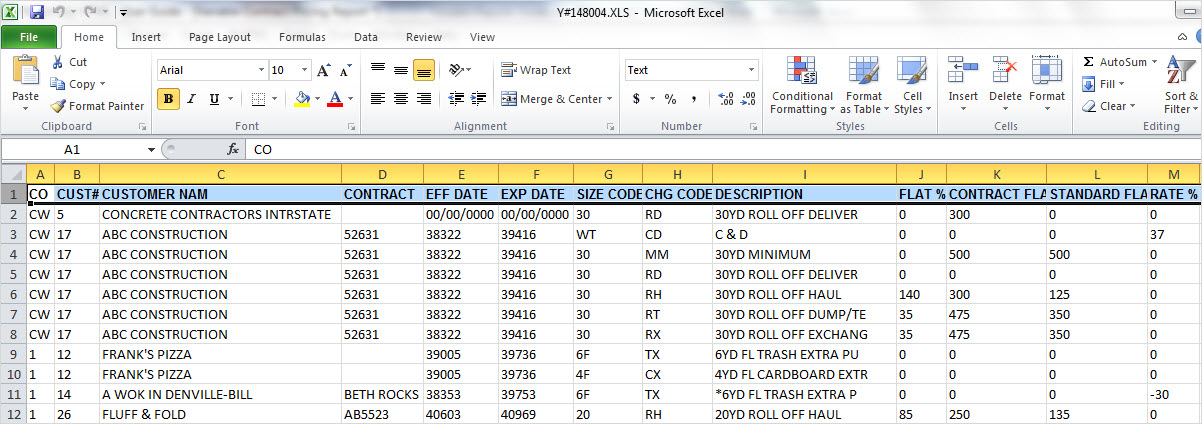
Task: Click Increase Decimal icon
Action: pos(726,99)
